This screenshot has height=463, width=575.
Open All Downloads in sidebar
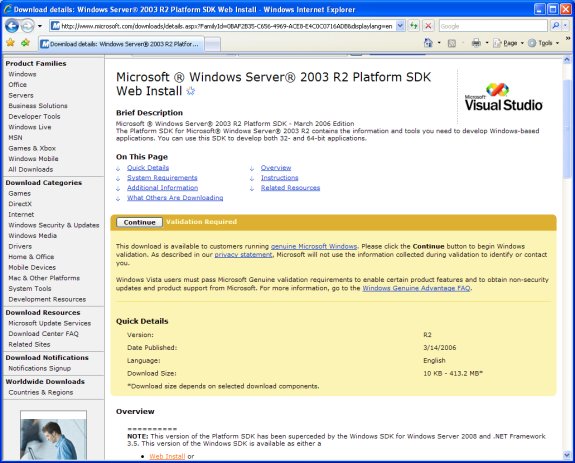(30, 169)
